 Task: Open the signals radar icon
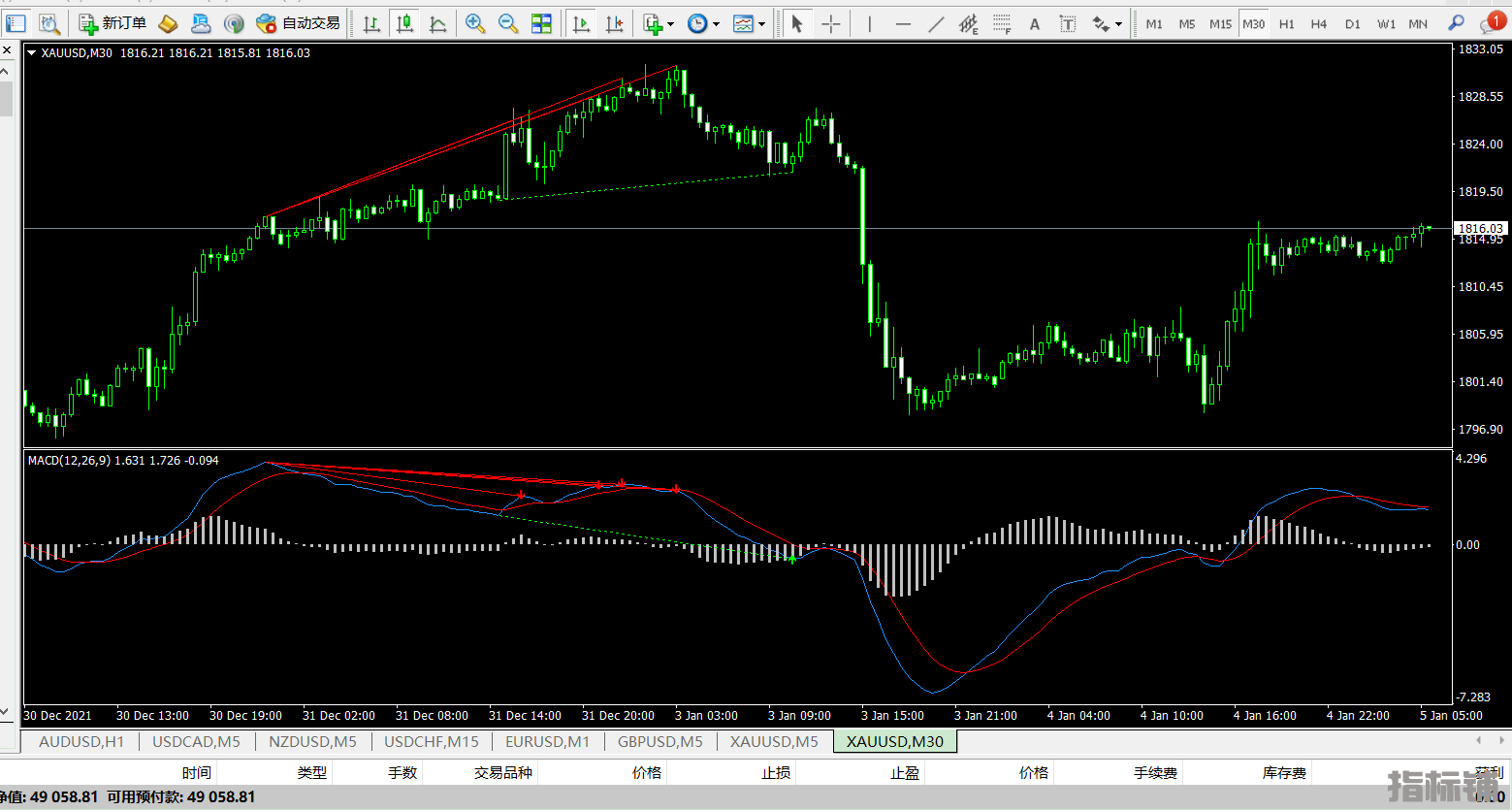tap(234, 23)
